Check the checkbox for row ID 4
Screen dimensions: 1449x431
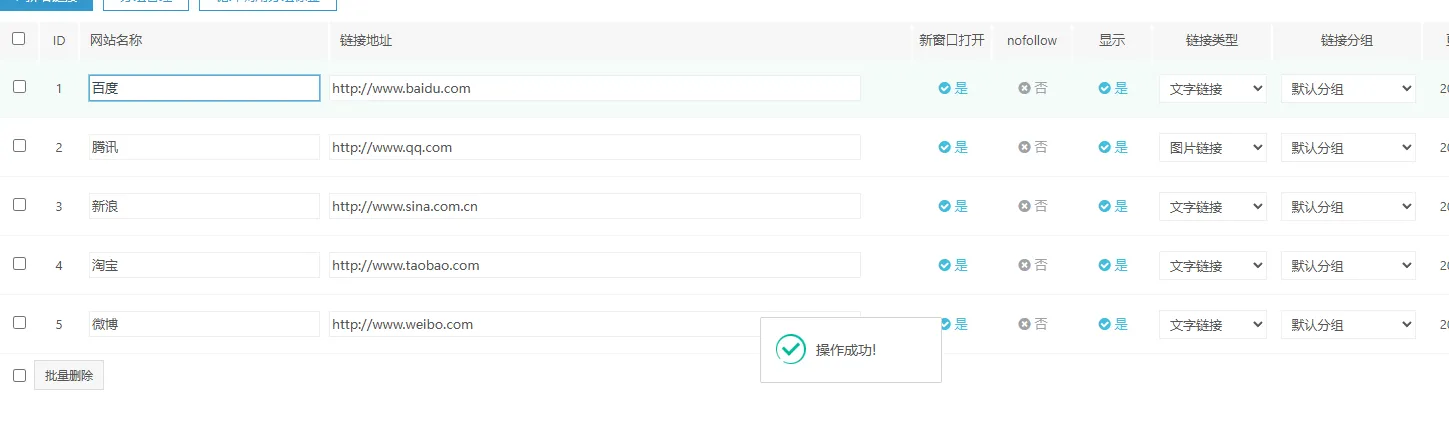(x=19, y=263)
